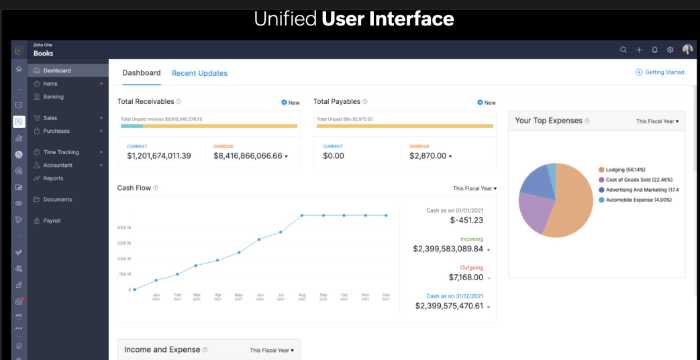
Task: Click the Cash Flow info icon
Action: [156, 188]
